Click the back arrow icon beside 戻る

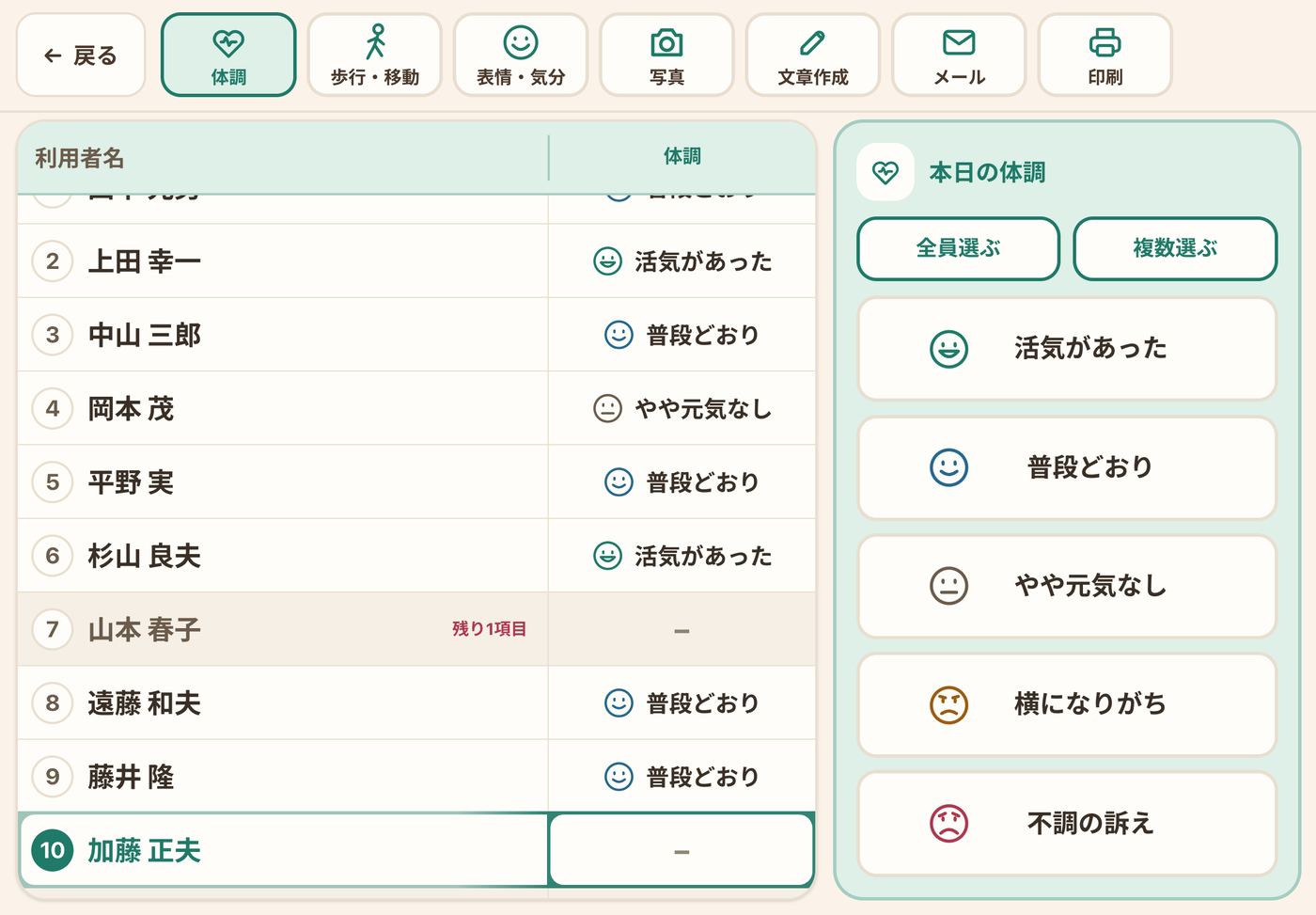[53, 56]
